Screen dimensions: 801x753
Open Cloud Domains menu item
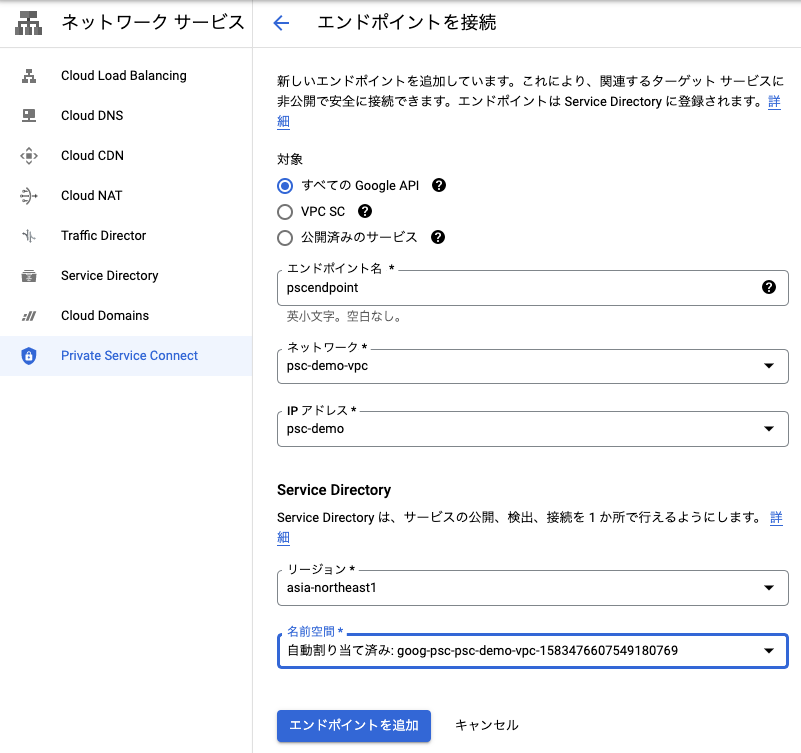tap(105, 316)
